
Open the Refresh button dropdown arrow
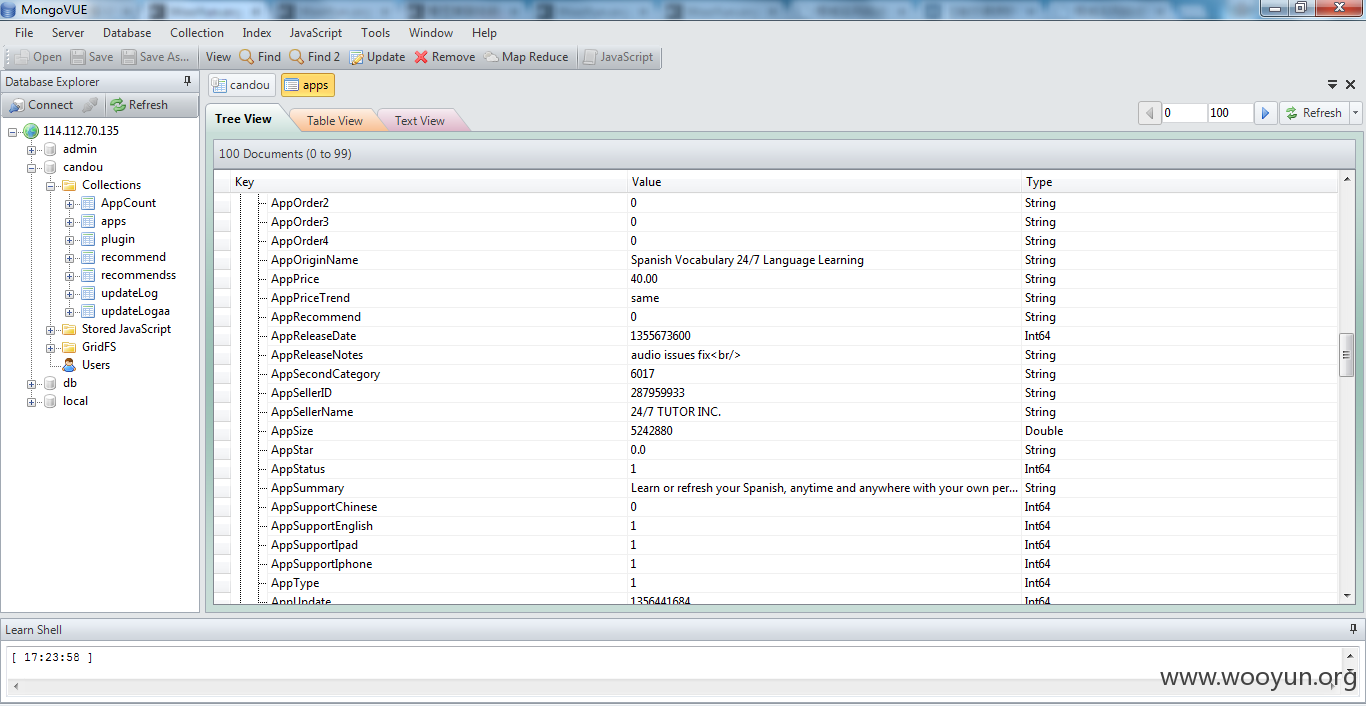pyautogui.click(x=1356, y=113)
